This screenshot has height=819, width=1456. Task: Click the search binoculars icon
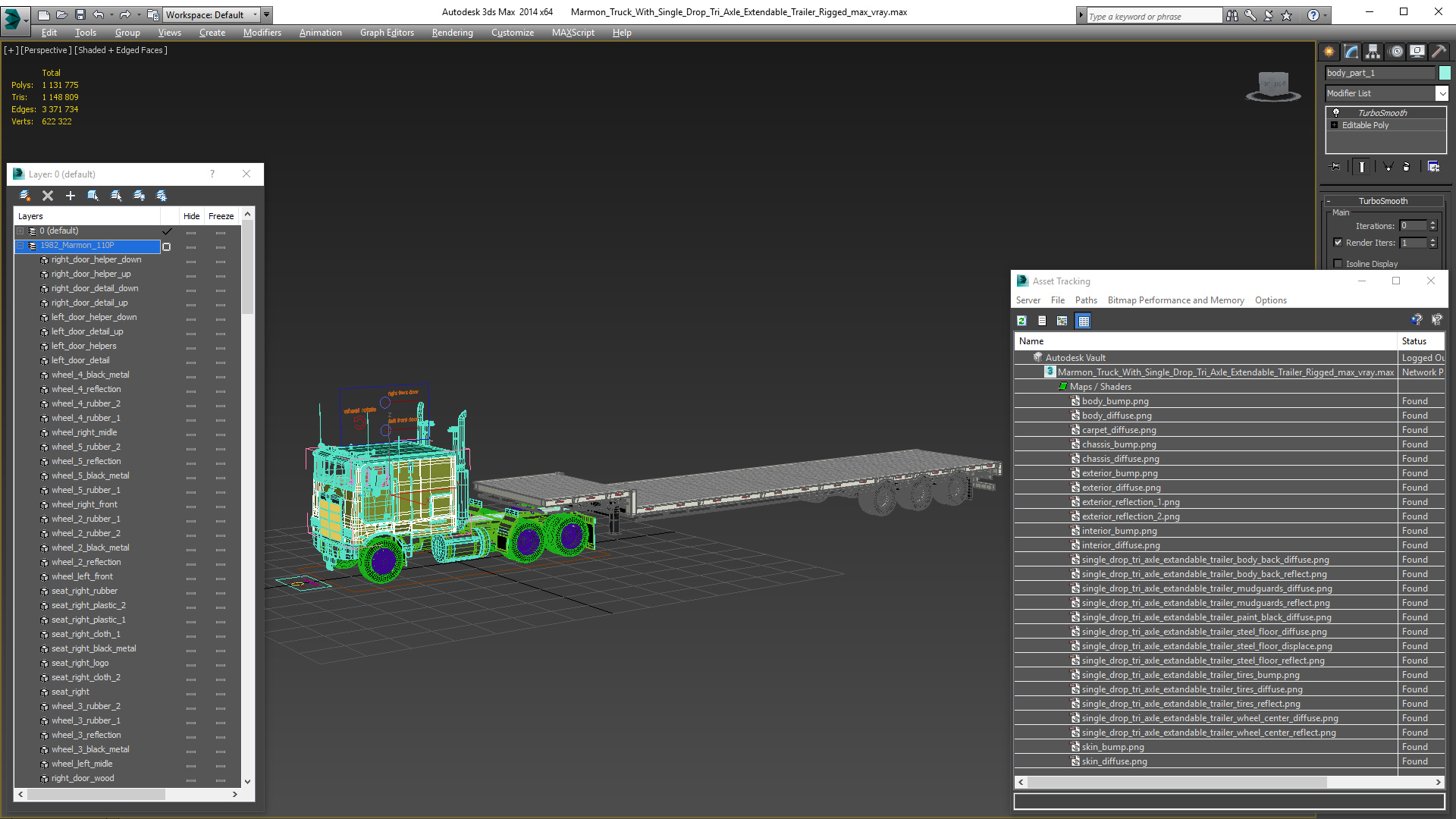[1232, 15]
